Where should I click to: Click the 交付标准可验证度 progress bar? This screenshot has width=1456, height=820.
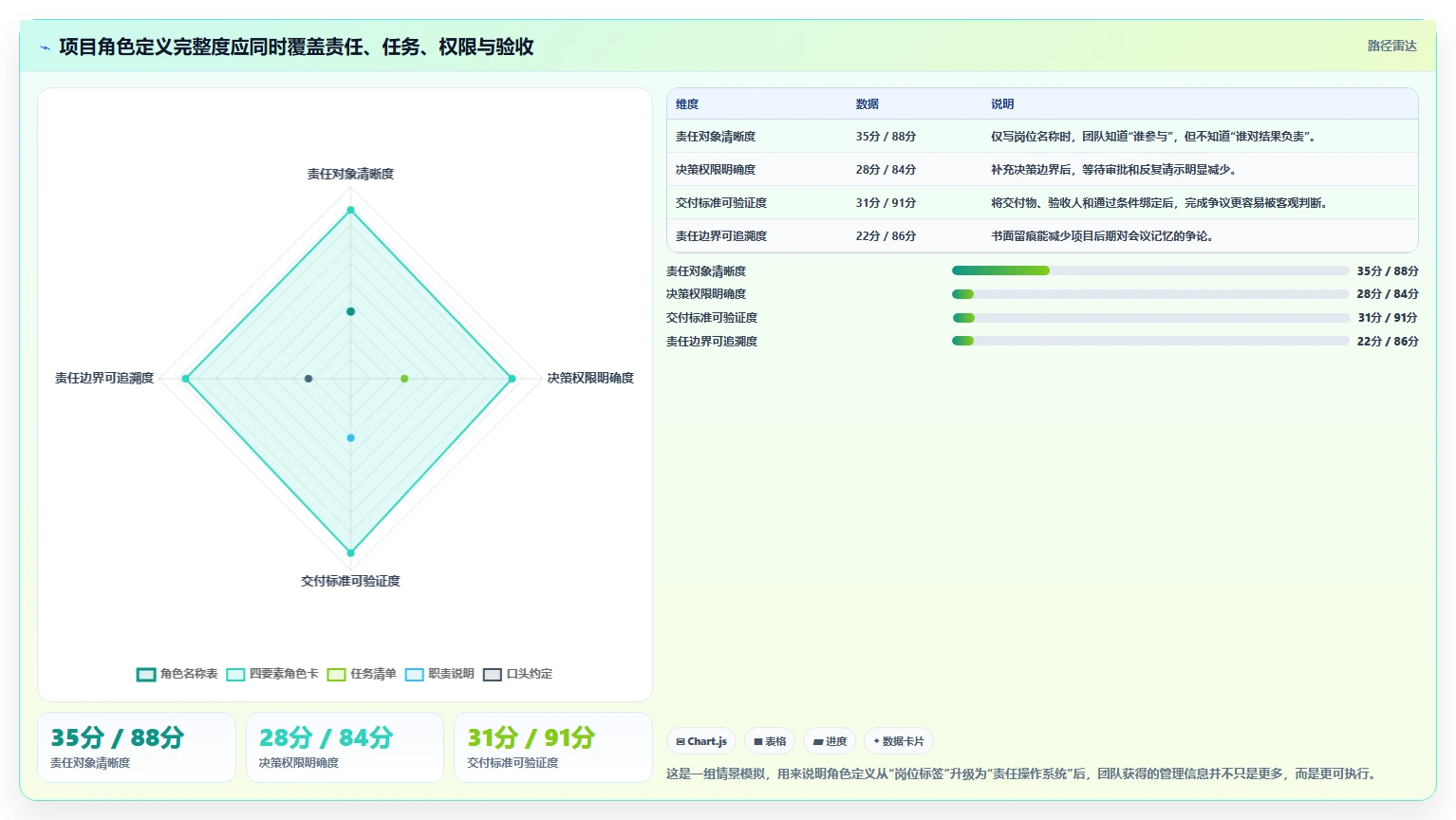point(1150,318)
